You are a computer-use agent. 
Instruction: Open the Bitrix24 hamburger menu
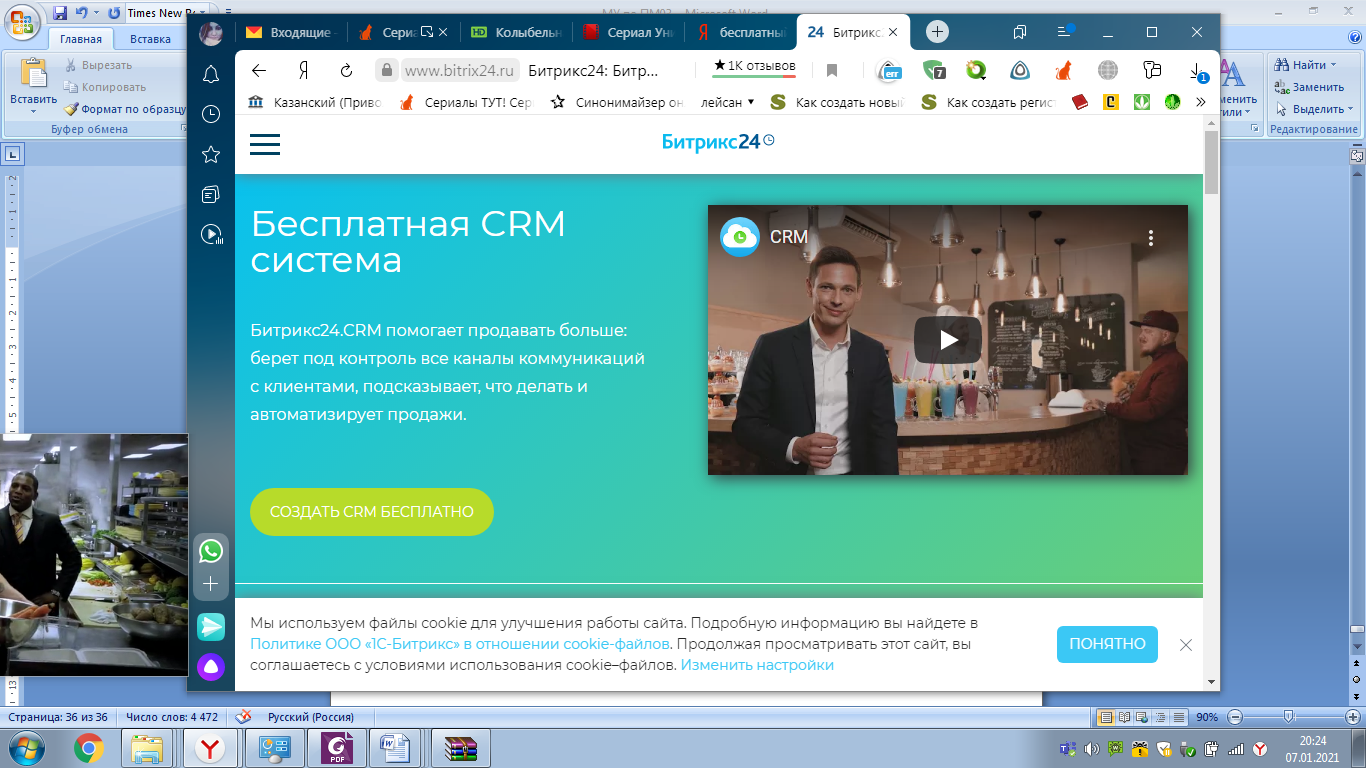pos(265,144)
